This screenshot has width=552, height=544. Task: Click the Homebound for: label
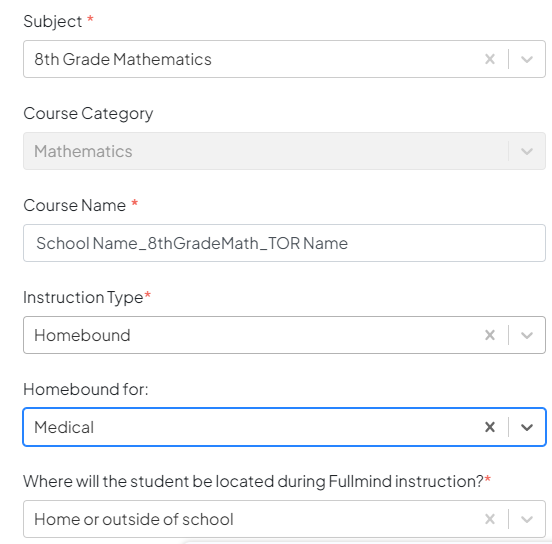coord(86,389)
